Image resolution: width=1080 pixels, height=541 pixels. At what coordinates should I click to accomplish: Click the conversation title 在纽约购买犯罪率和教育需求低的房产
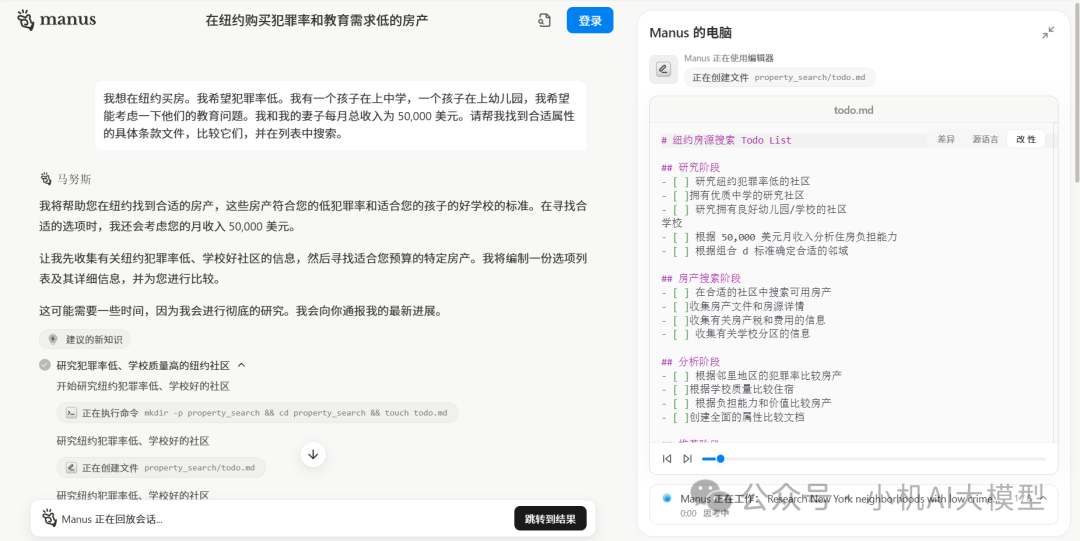(x=317, y=21)
